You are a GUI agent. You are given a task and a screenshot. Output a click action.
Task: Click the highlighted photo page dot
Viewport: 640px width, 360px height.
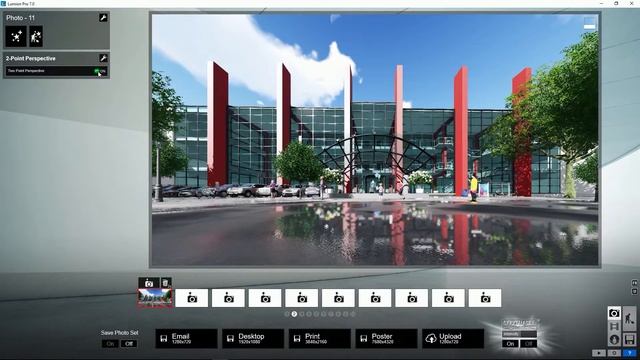coord(294,314)
